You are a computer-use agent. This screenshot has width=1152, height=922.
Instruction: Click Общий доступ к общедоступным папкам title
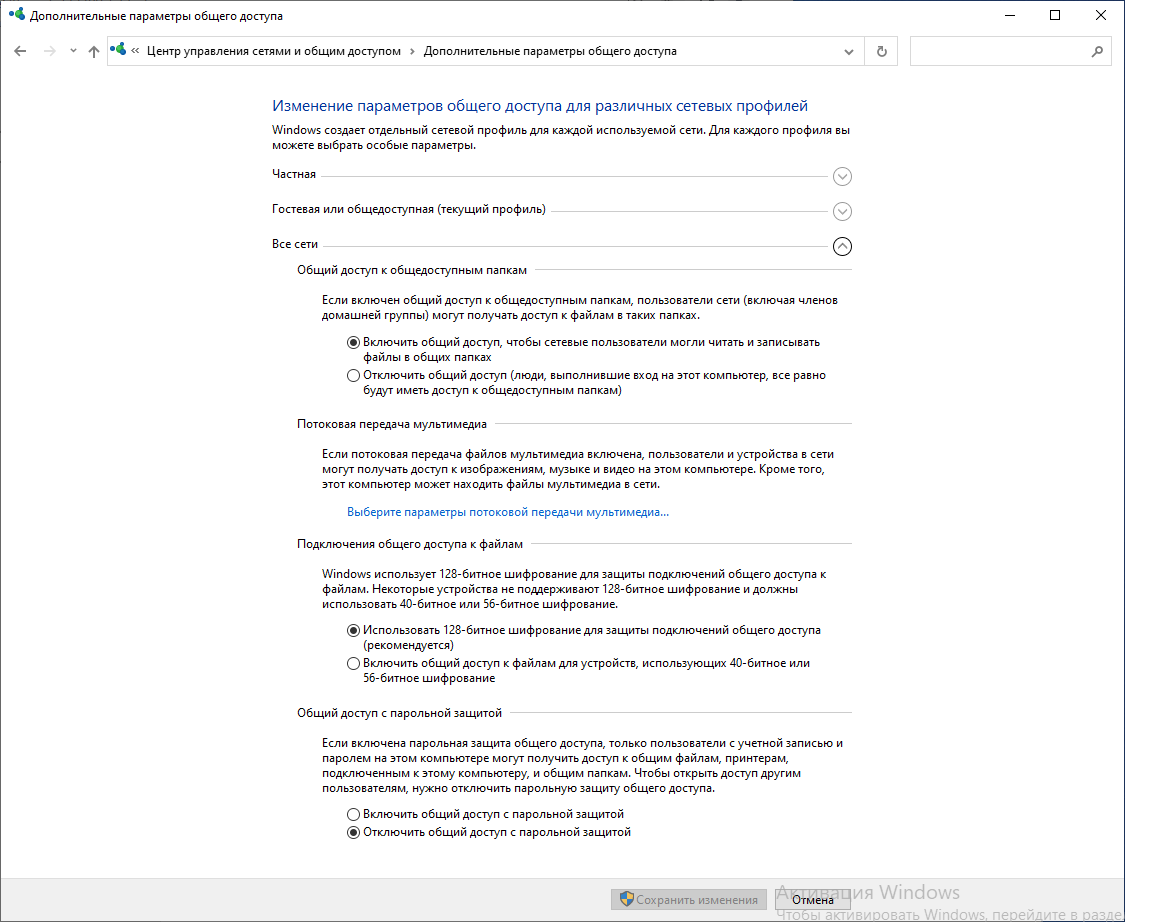(412, 270)
